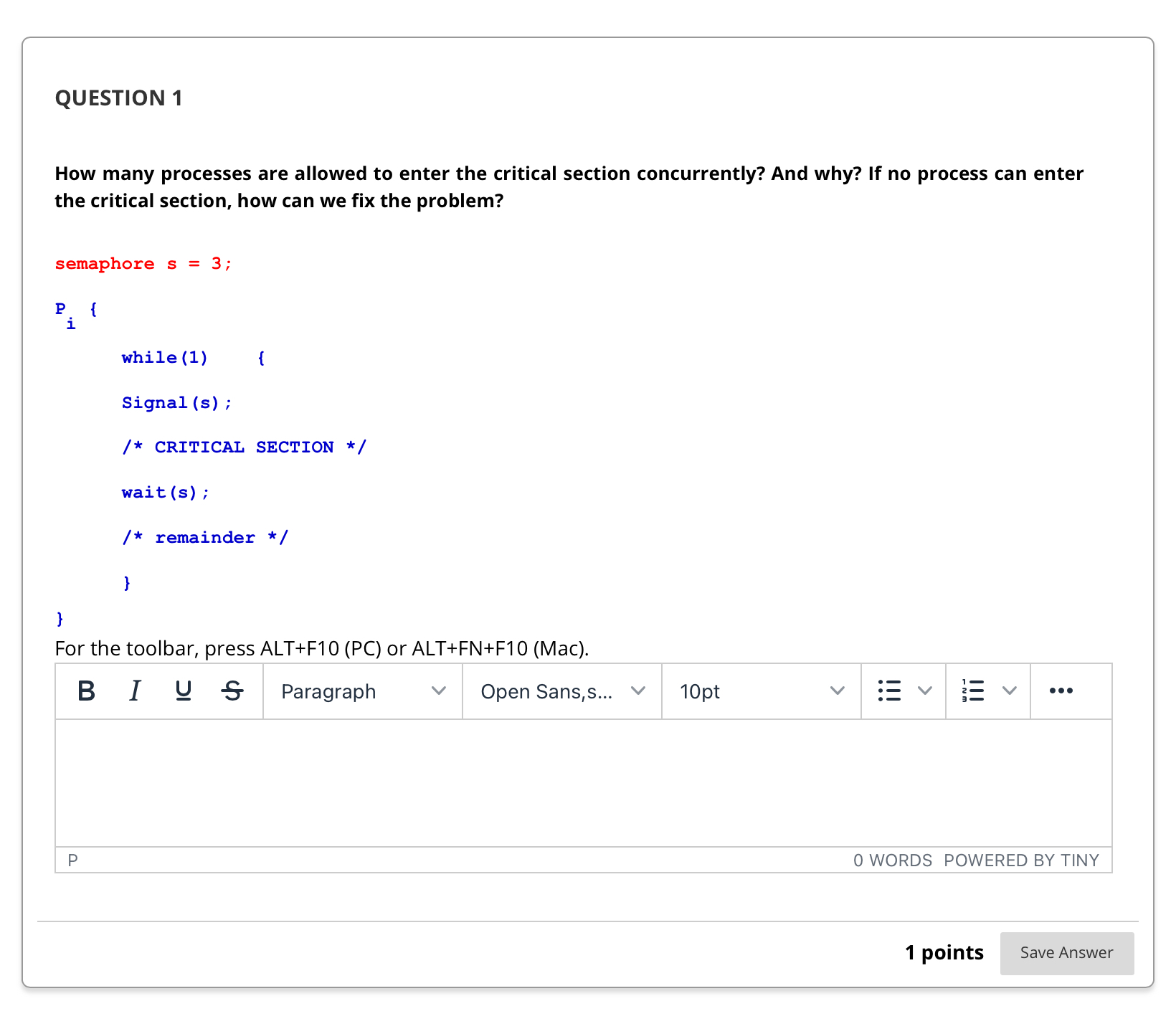Toggle bold formatting

coord(85,691)
